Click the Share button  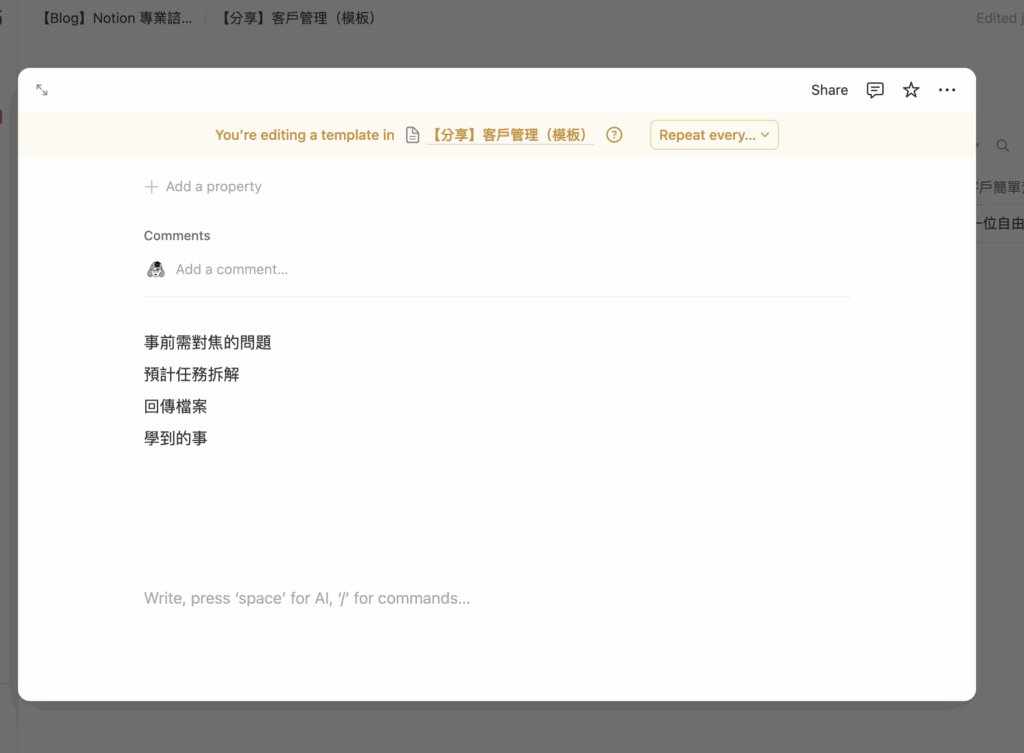point(829,90)
